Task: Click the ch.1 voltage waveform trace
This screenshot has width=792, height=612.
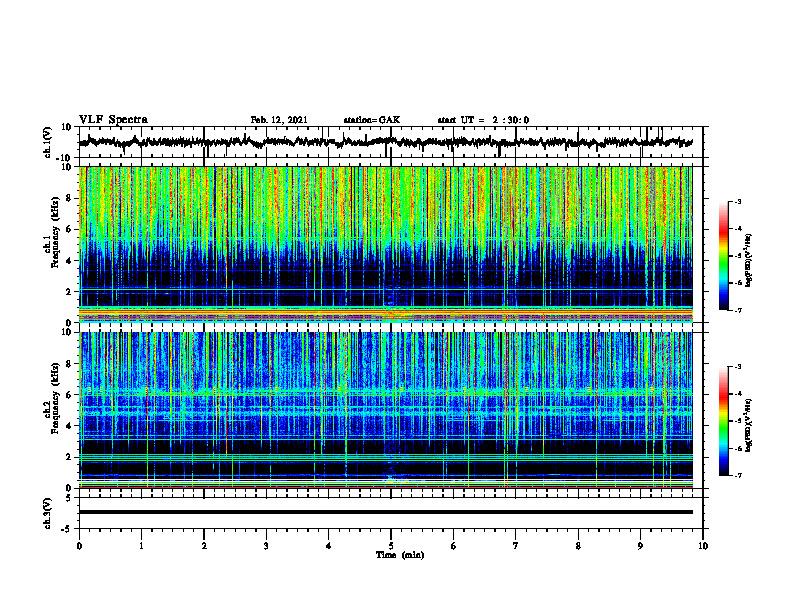Action: [x=385, y=142]
